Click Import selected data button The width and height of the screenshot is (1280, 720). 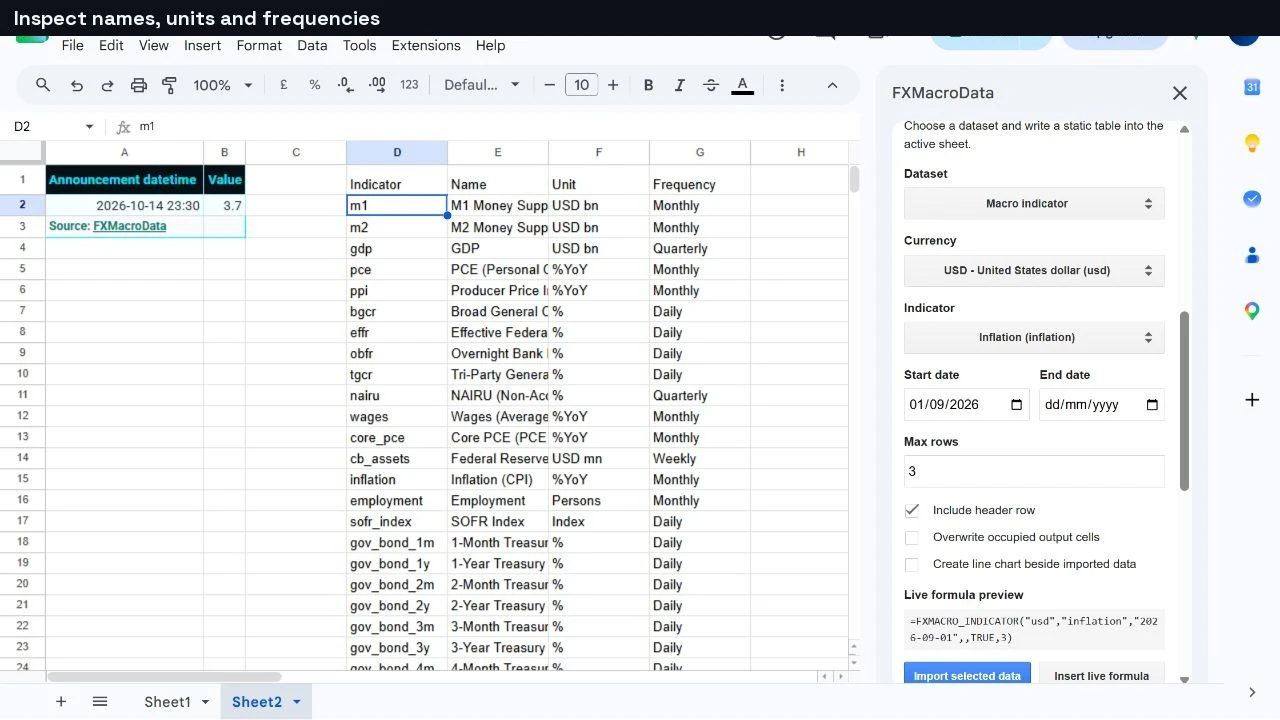pyautogui.click(x=967, y=675)
